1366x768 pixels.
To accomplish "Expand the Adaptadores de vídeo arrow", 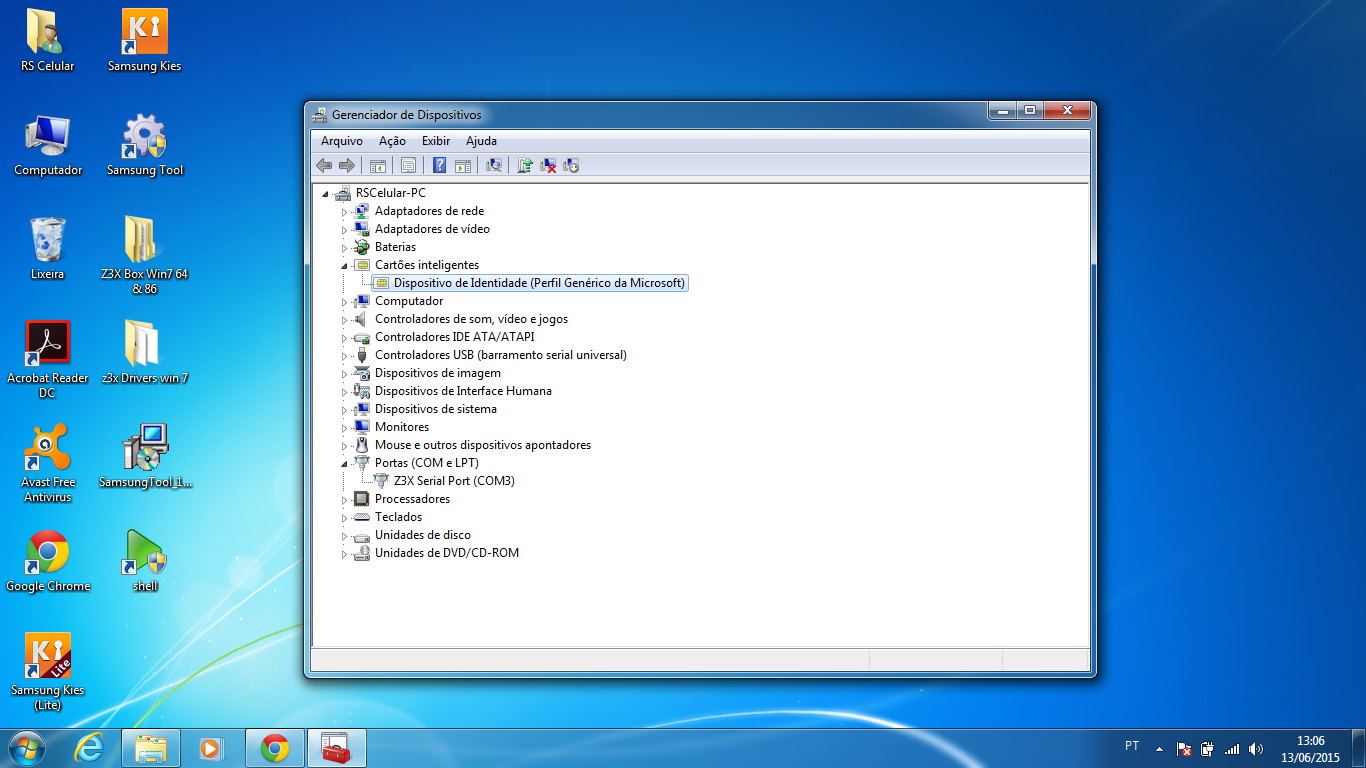I will tap(345, 229).
